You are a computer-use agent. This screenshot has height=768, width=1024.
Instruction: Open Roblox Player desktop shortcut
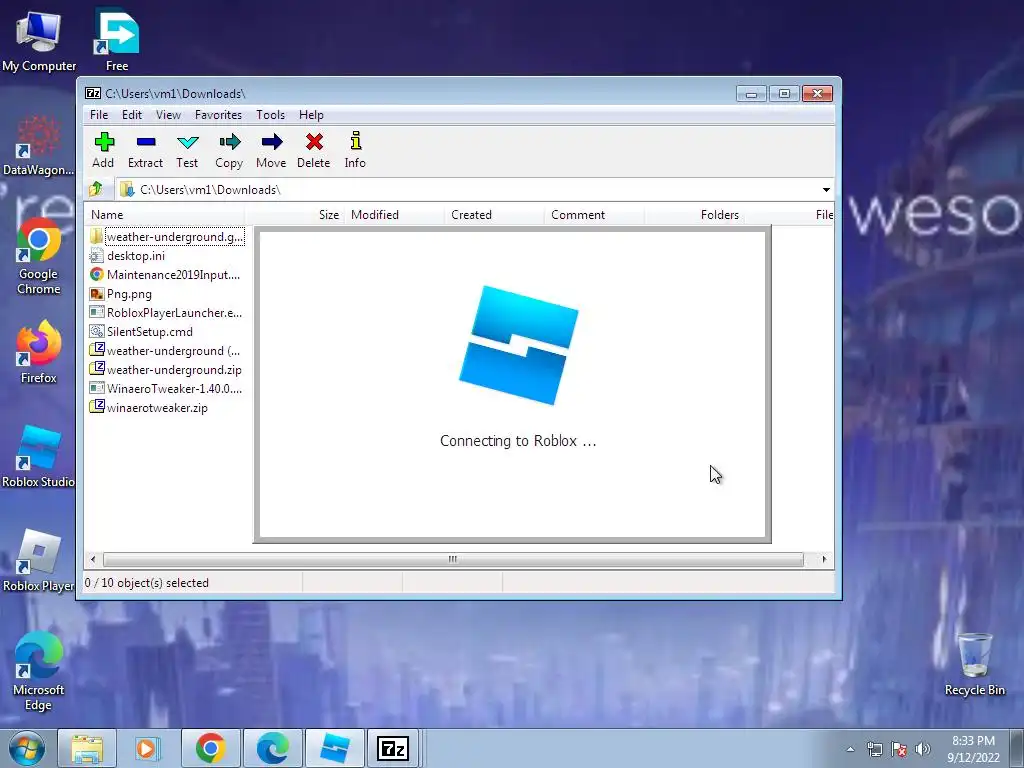click(x=38, y=561)
